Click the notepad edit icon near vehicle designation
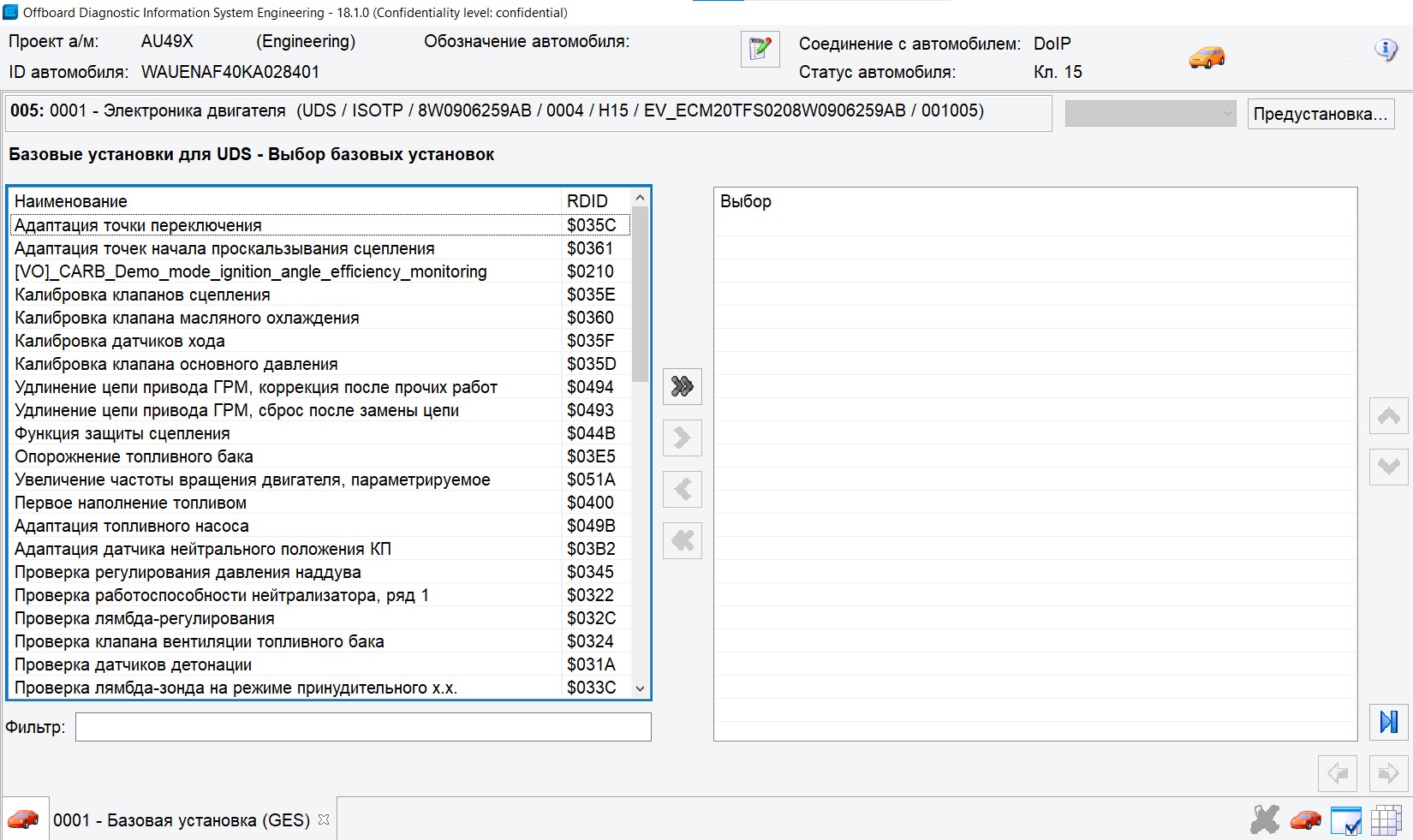Image resolution: width=1413 pixels, height=840 pixels. pos(760,49)
